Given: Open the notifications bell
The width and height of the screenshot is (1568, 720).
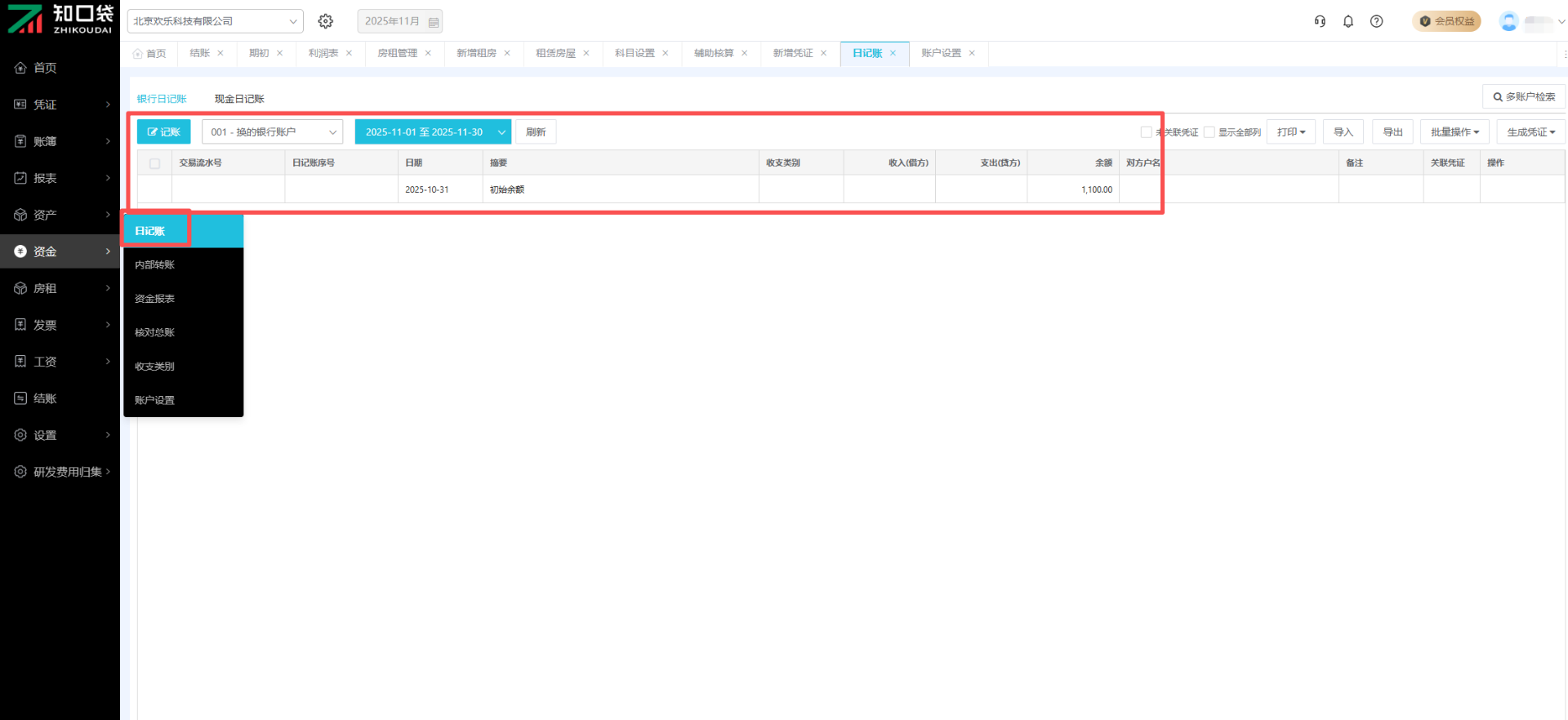Looking at the screenshot, I should point(1348,21).
